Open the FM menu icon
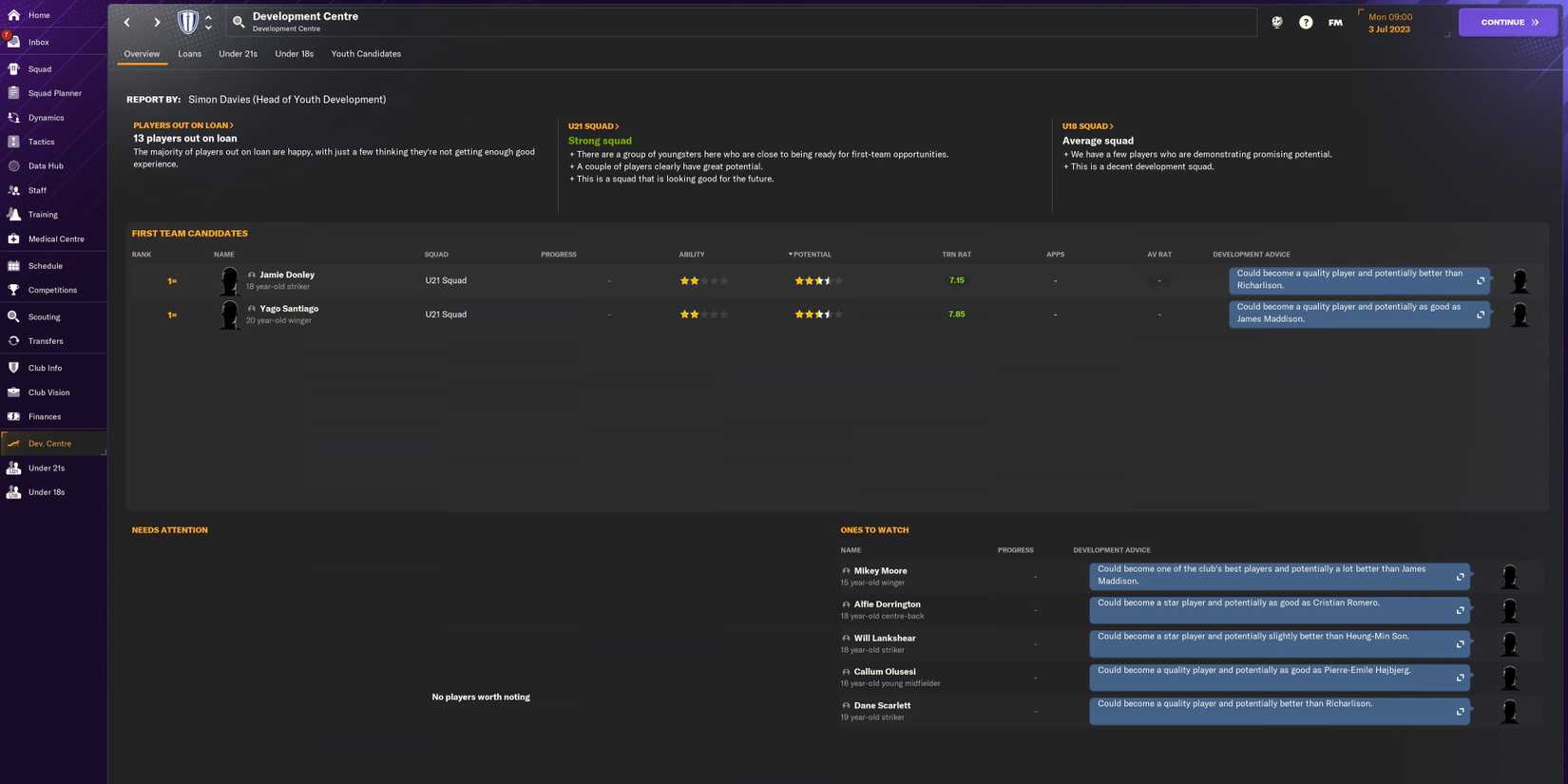1568x784 pixels. click(1335, 22)
